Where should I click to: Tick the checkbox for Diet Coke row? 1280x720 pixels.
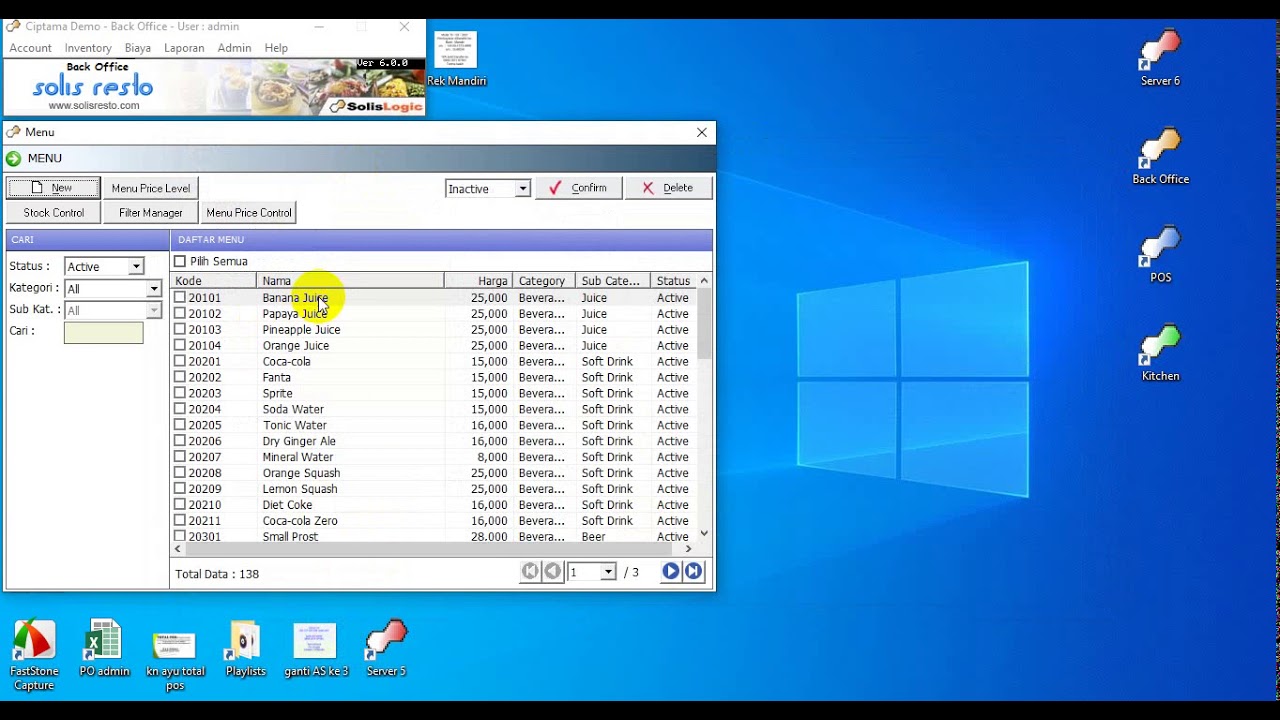180,505
